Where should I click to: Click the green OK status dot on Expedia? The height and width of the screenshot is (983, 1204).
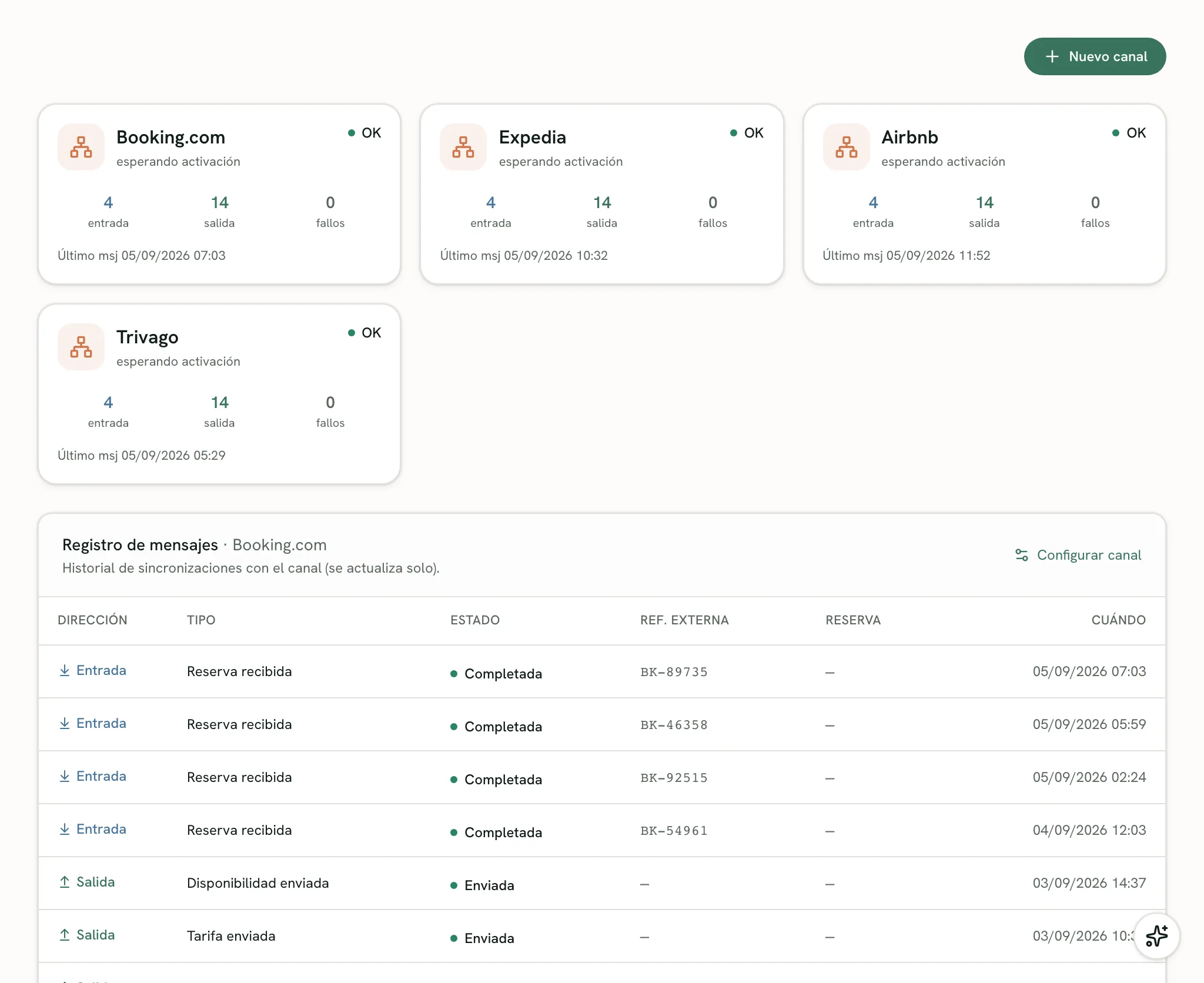[734, 133]
